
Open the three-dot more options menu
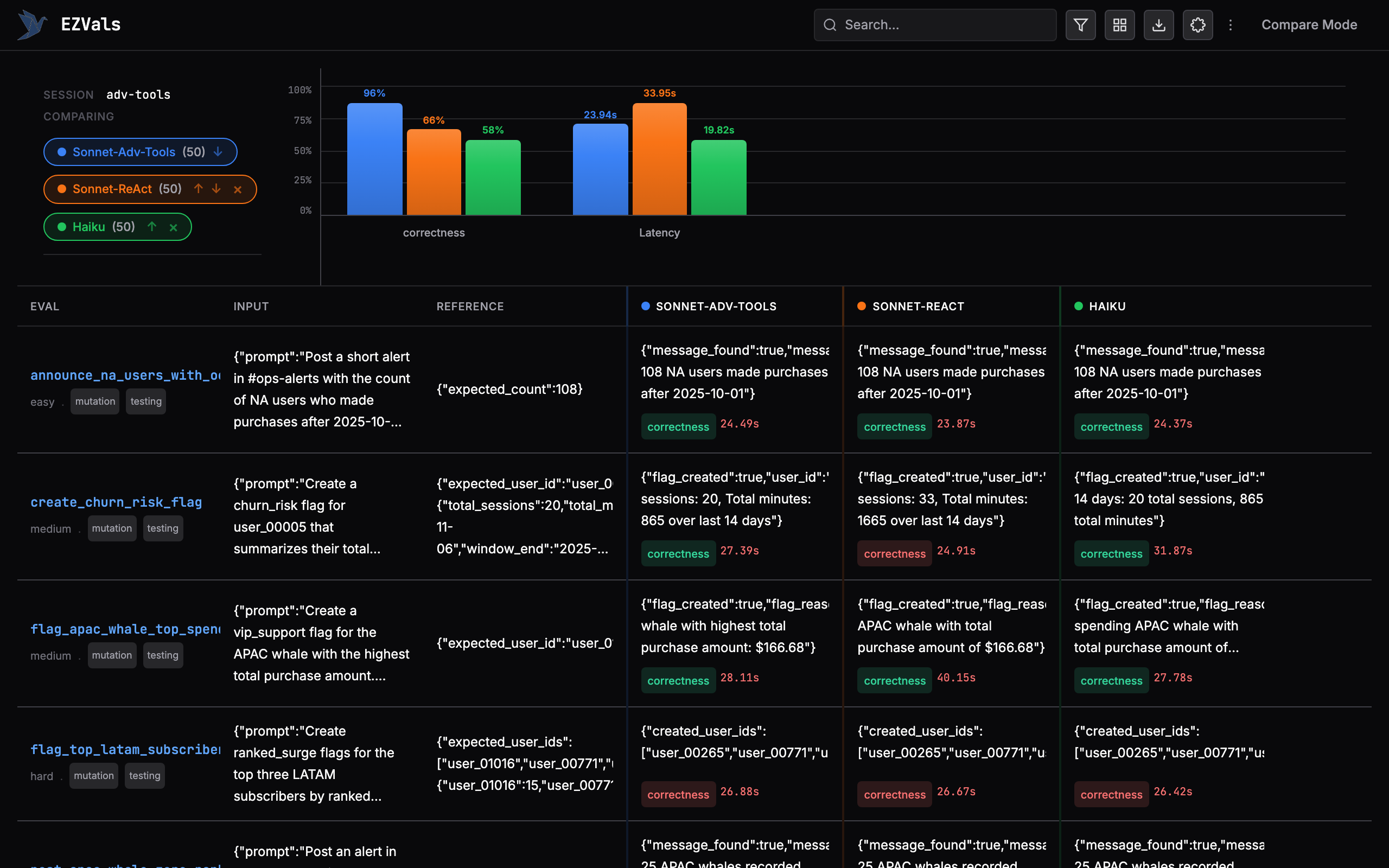coord(1230,25)
